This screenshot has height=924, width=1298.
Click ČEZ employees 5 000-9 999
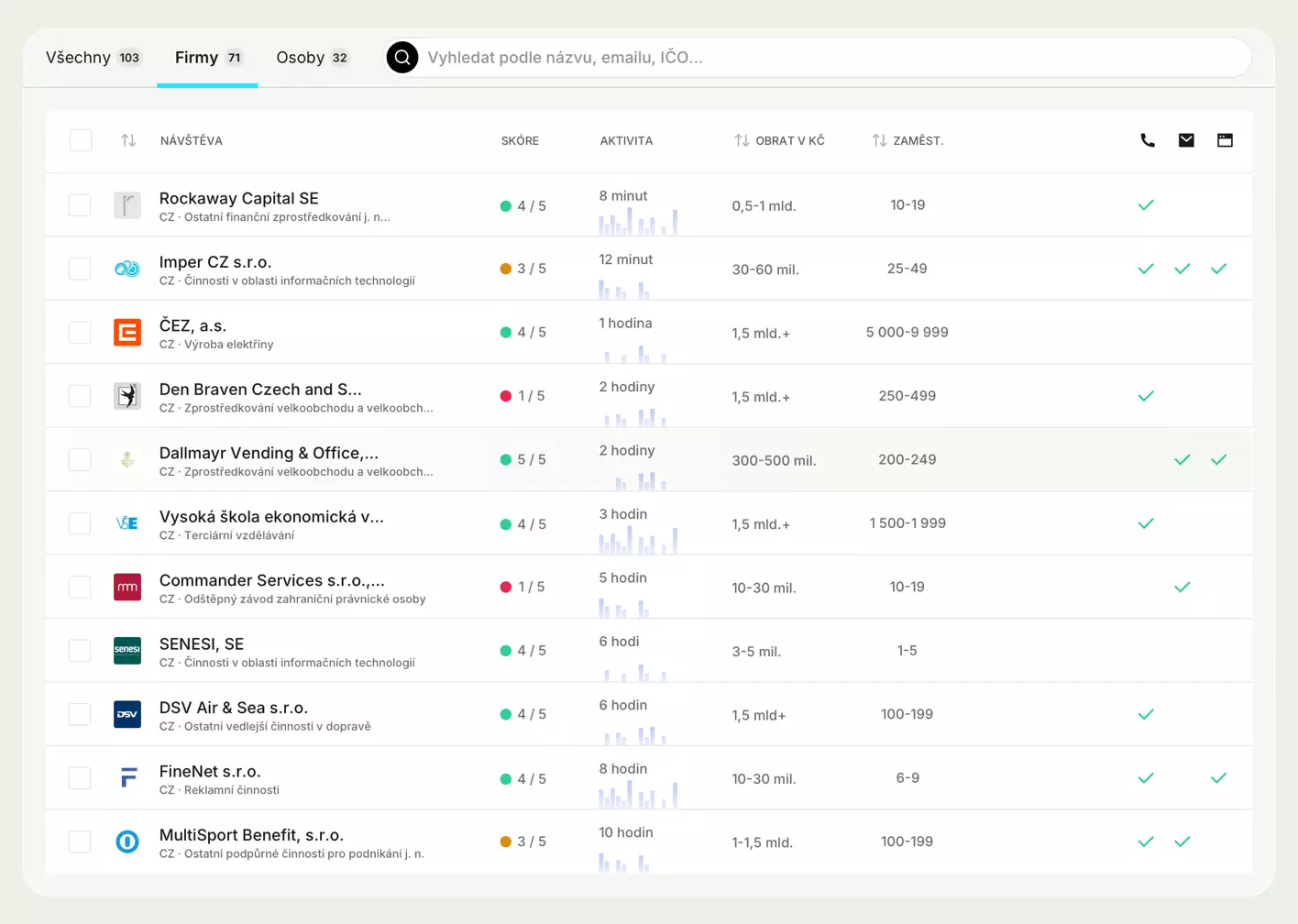tap(907, 332)
